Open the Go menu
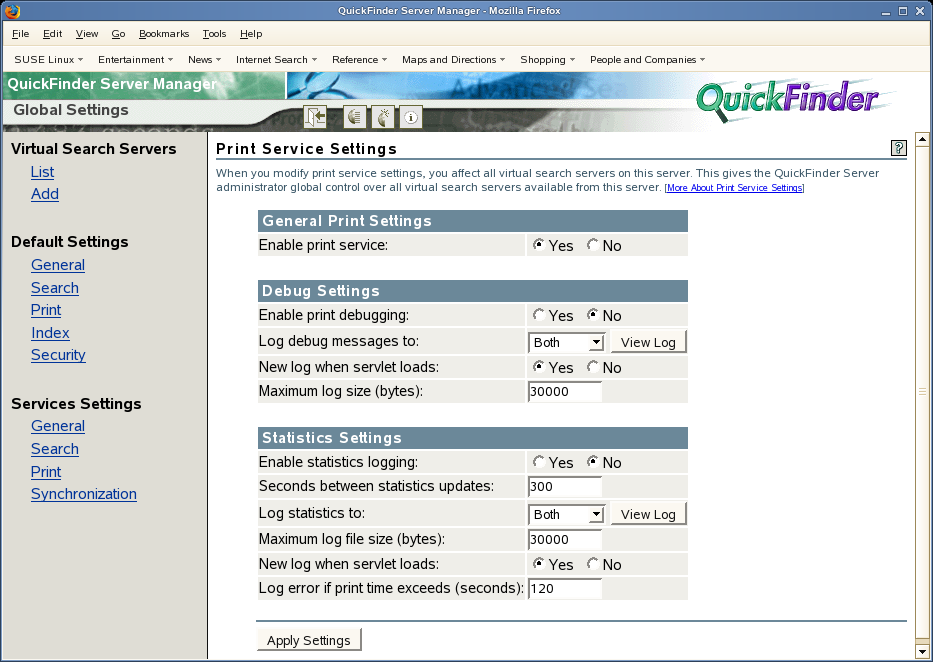Image resolution: width=933 pixels, height=662 pixels. click(x=118, y=34)
